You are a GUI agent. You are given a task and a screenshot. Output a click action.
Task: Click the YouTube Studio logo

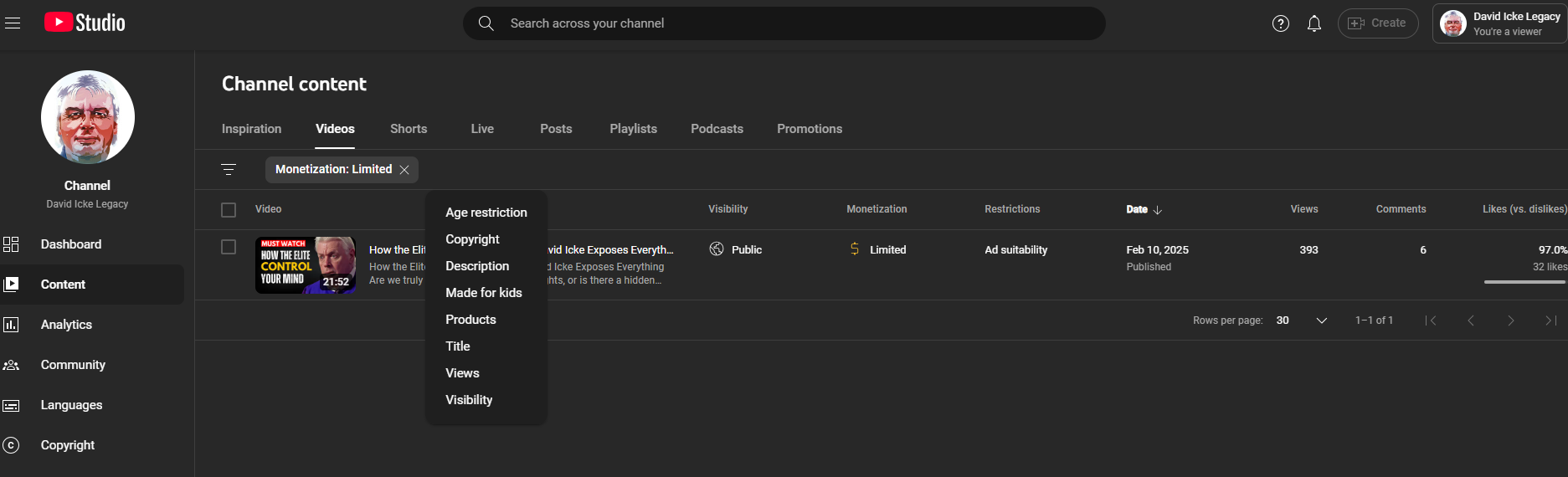point(85,23)
